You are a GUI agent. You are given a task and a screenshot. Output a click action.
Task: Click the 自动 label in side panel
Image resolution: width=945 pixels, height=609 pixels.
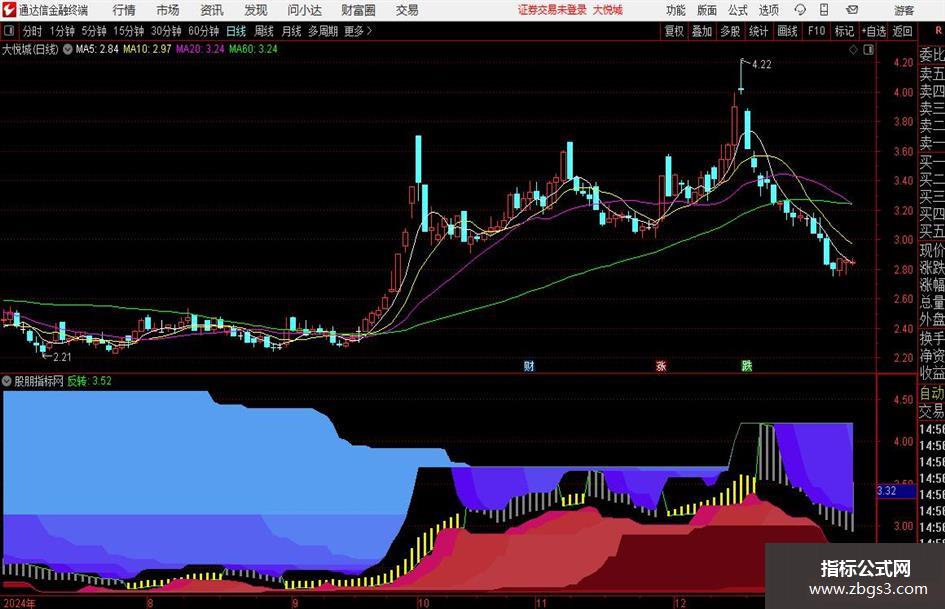[x=932, y=393]
